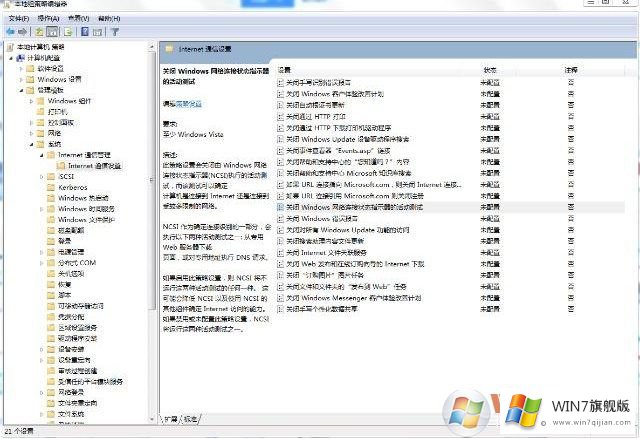
Task: Open the 操作(A) menu
Action: click(x=49, y=18)
